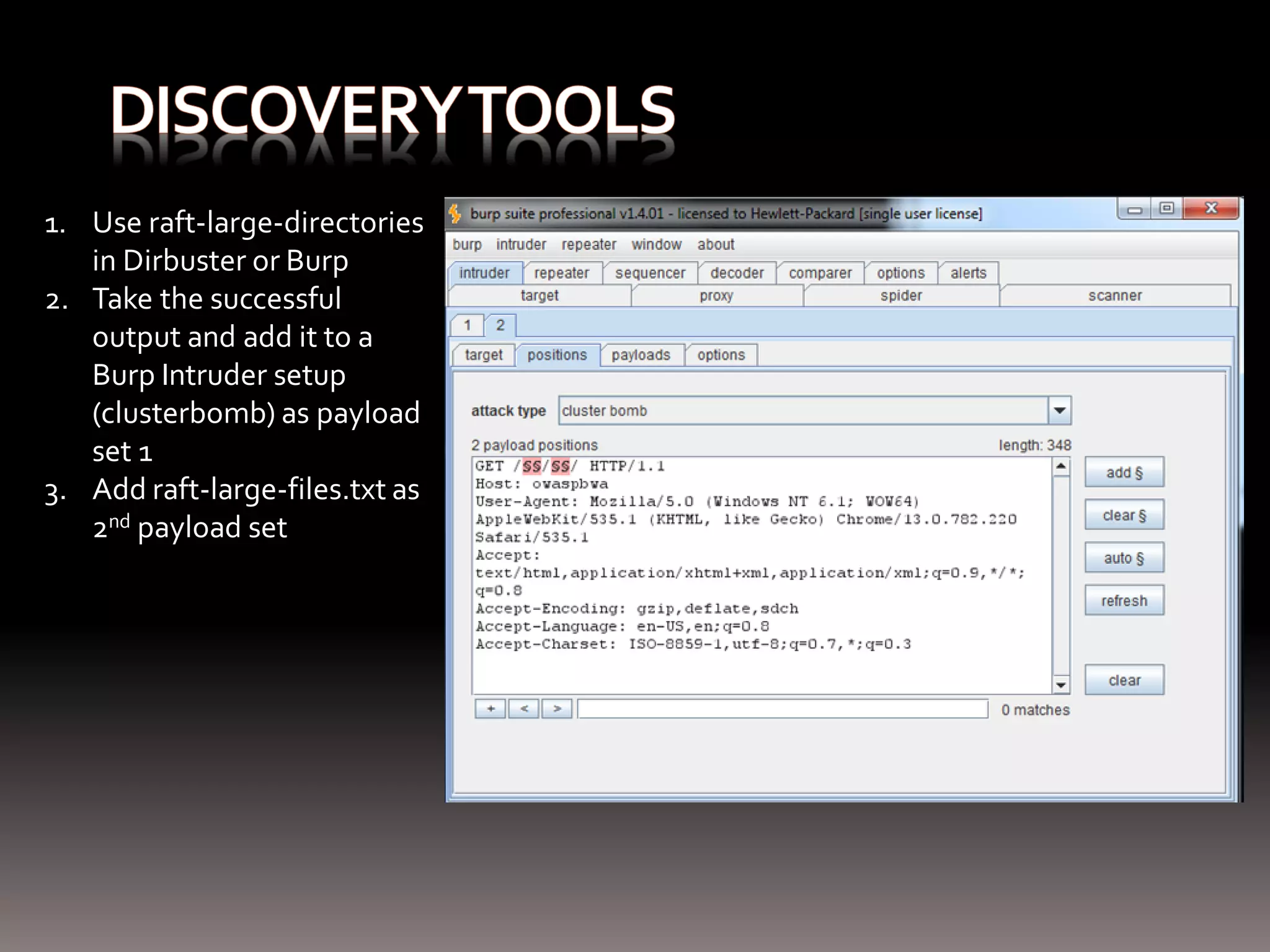The width and height of the screenshot is (1270, 952).
Task: Open the scanner tab
Action: (1115, 296)
